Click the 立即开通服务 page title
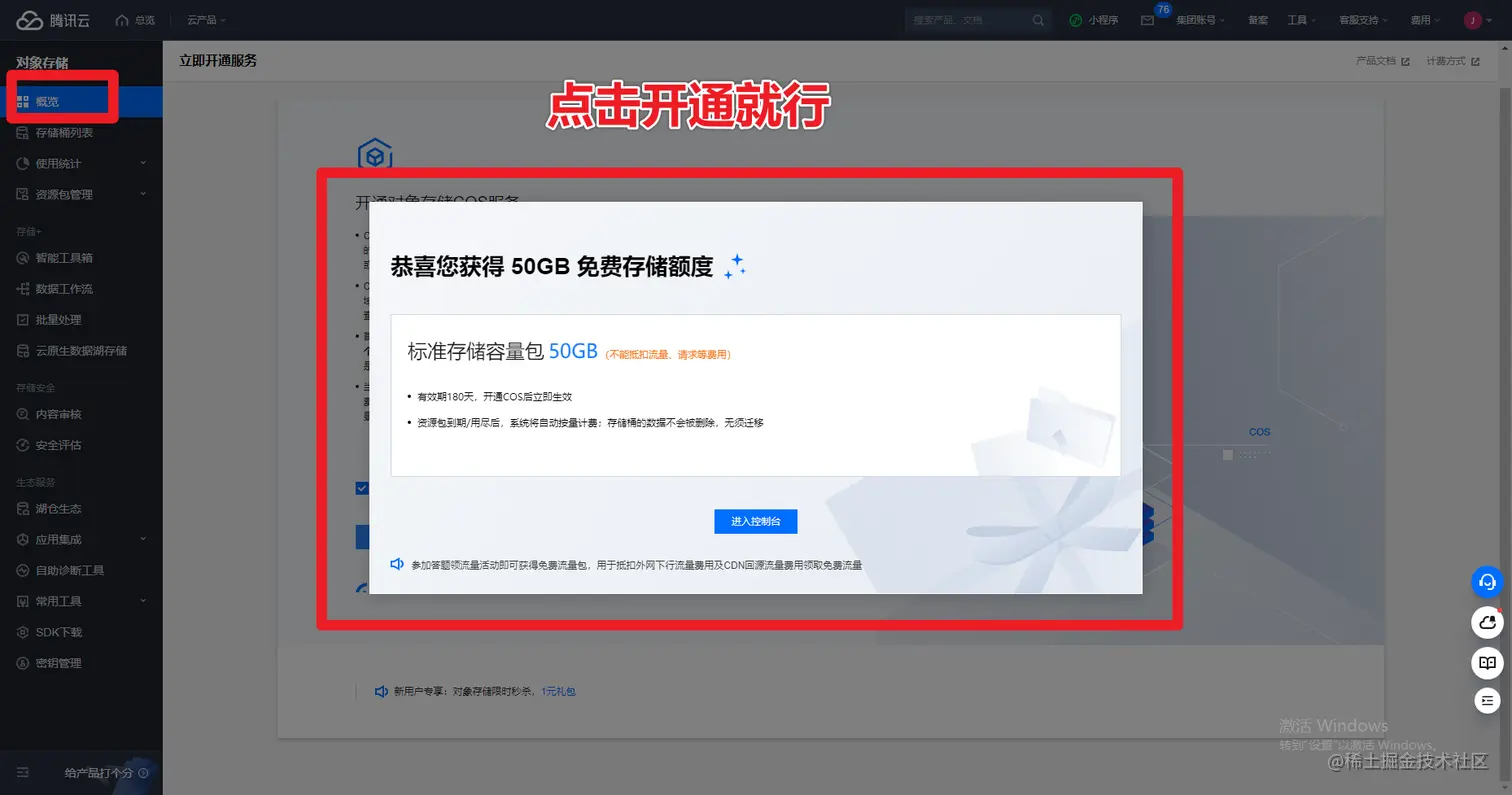This screenshot has height=795, width=1512. 218,61
